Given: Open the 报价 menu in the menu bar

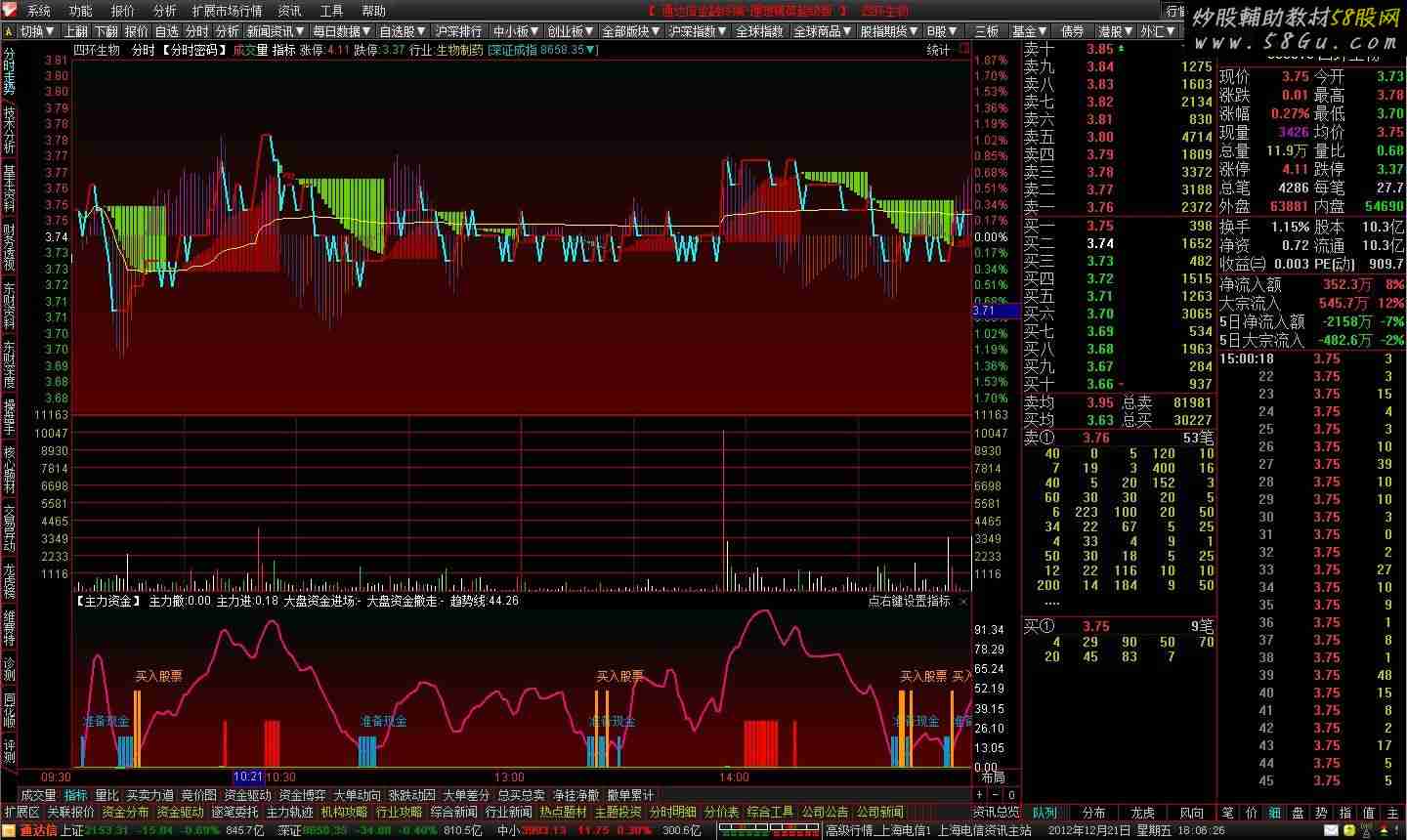Looking at the screenshot, I should click(123, 11).
